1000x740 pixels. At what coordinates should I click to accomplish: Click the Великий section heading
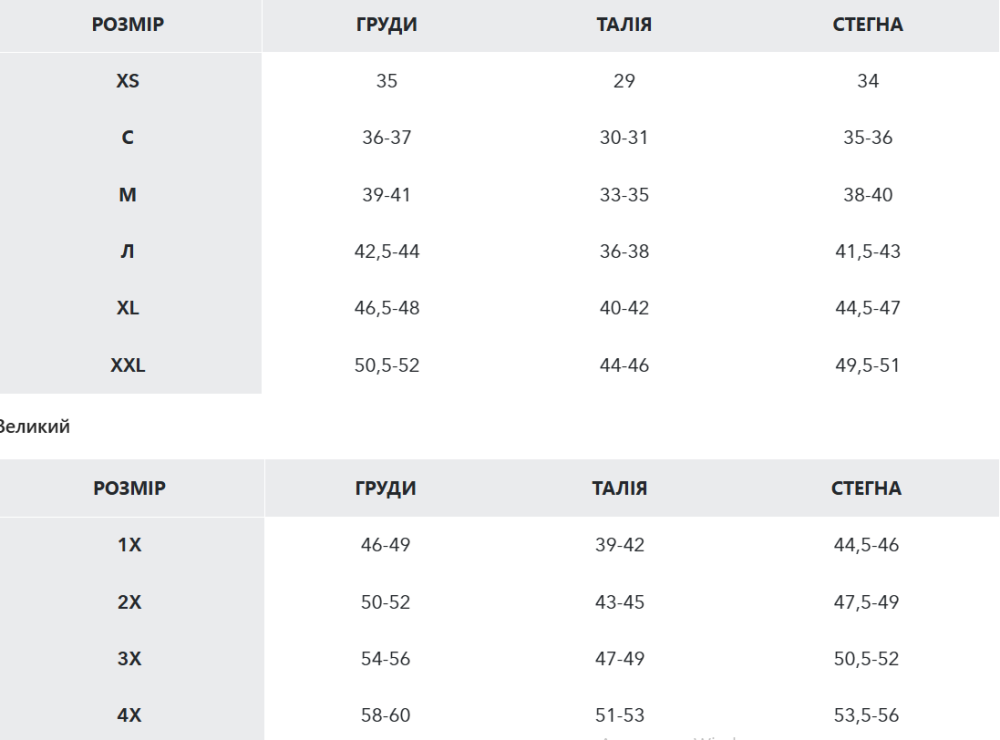point(34,427)
